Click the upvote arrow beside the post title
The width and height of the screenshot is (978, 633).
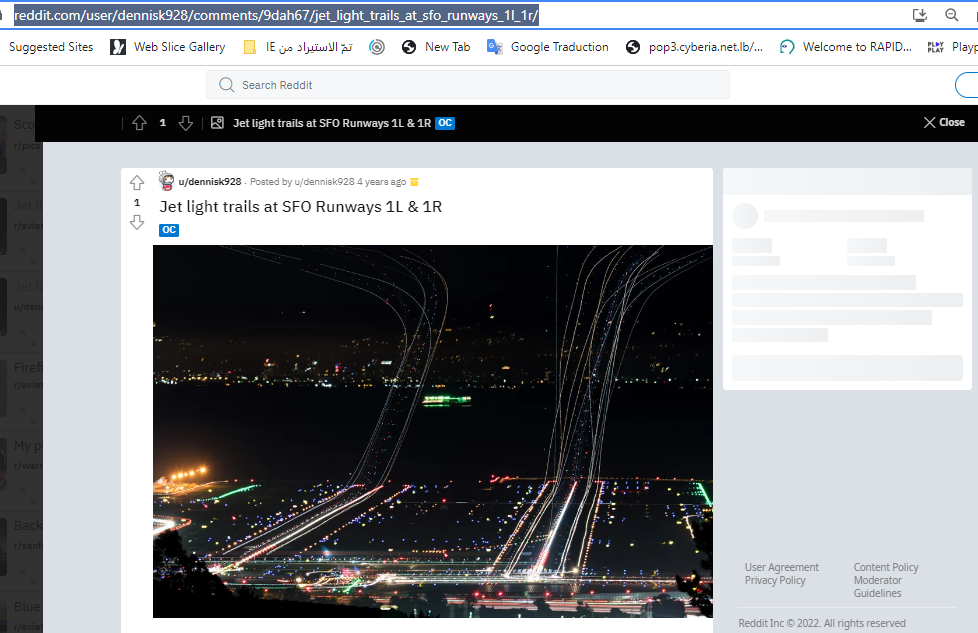tap(137, 183)
